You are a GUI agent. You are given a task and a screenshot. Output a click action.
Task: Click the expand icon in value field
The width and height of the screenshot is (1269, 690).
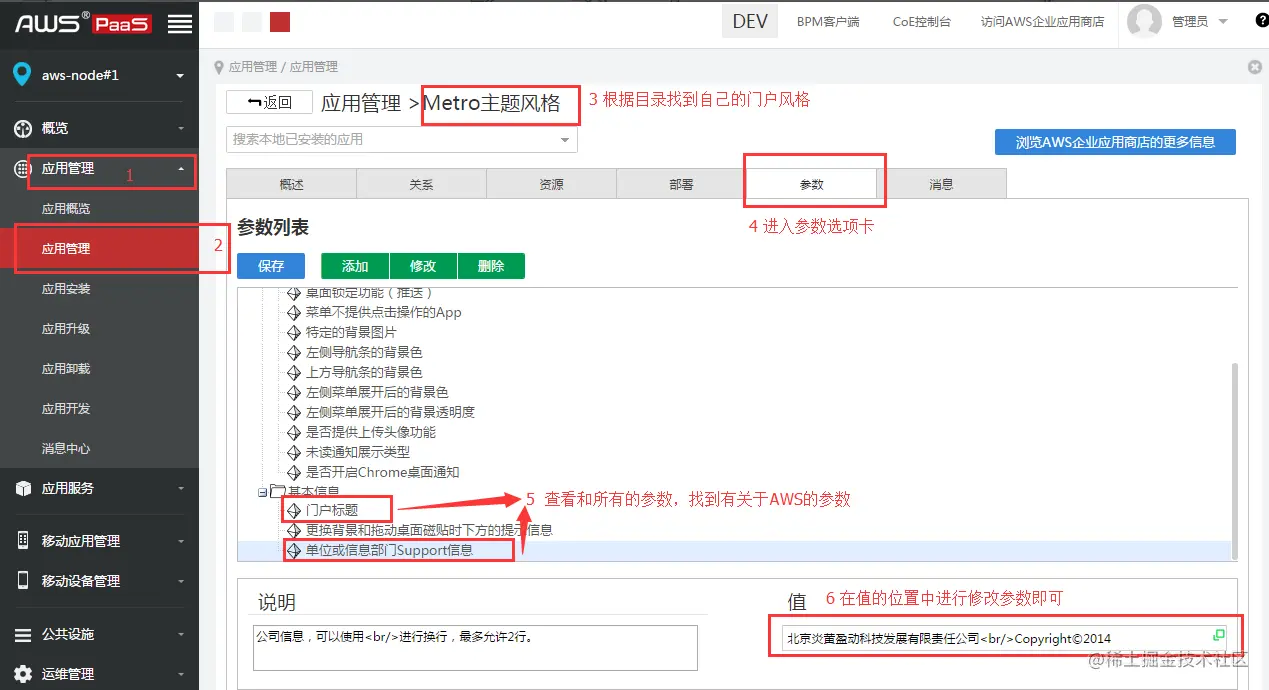[x=1219, y=635]
